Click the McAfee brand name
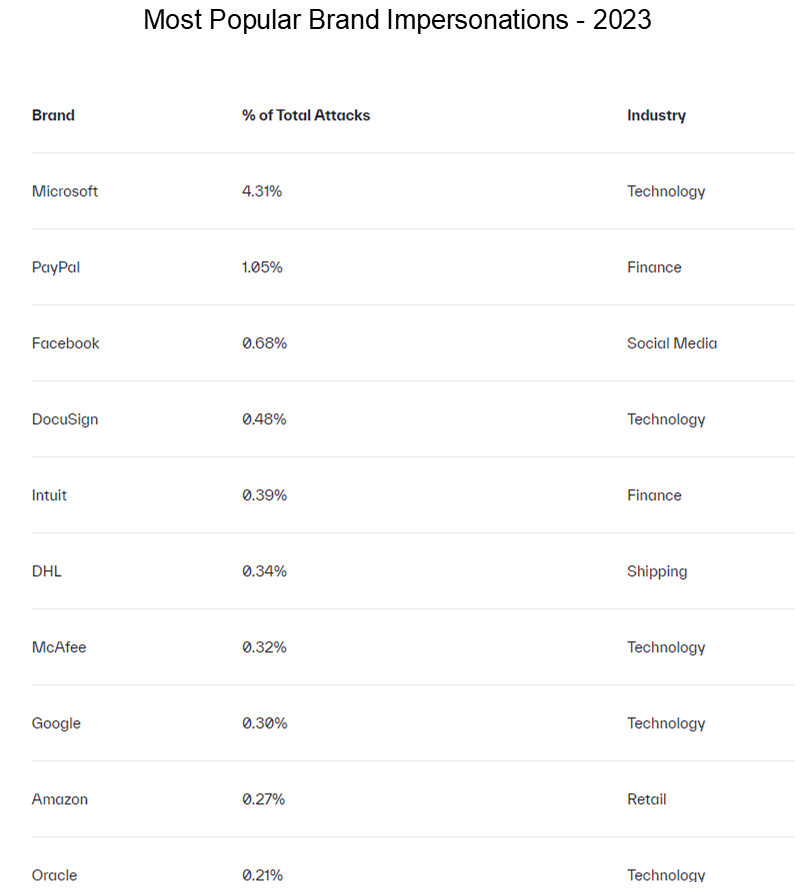This screenshot has width=804, height=894. click(59, 647)
